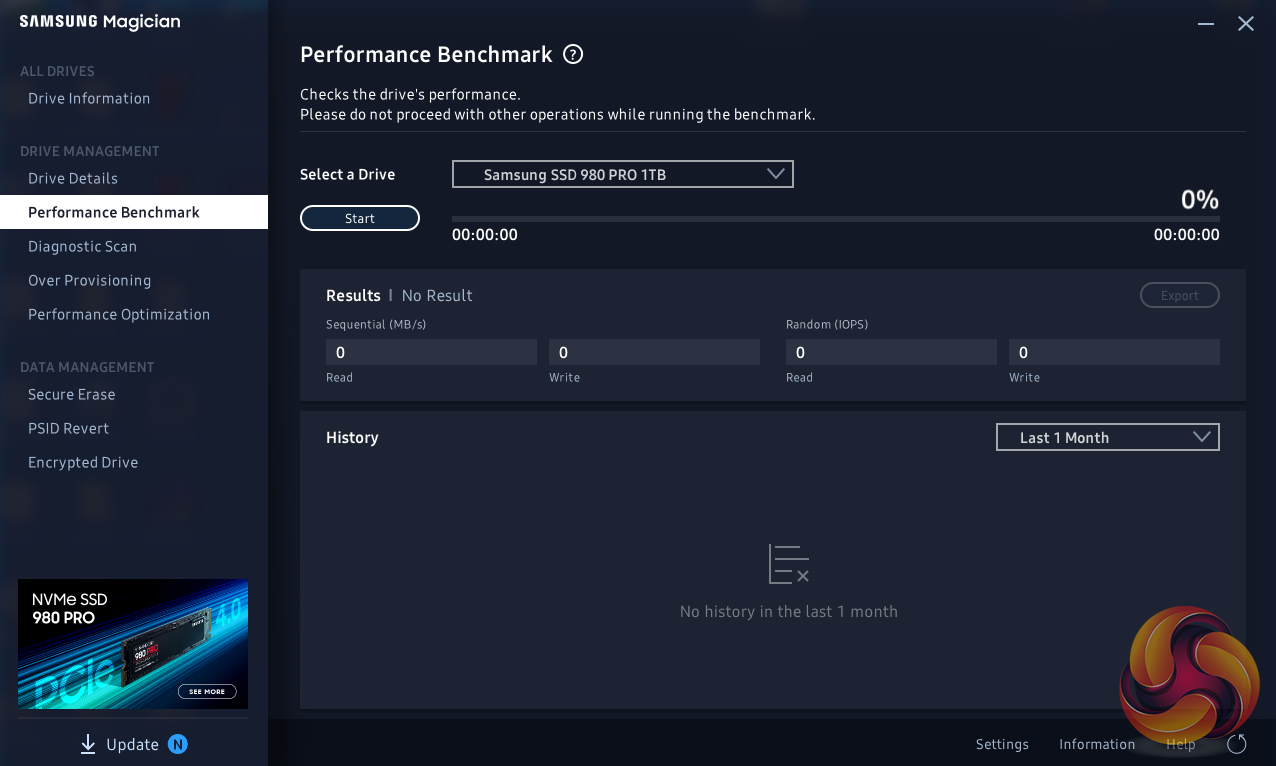The image size is (1276, 766).
Task: Go to Drive Details page
Action: point(73,178)
